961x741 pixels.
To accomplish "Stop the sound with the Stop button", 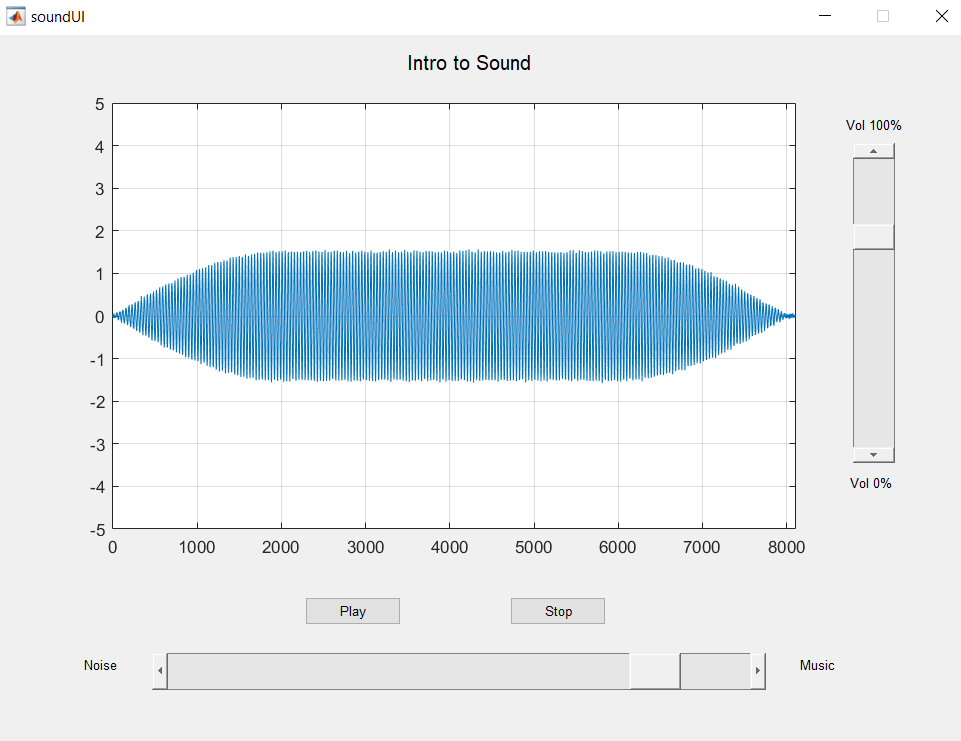I will pos(558,611).
